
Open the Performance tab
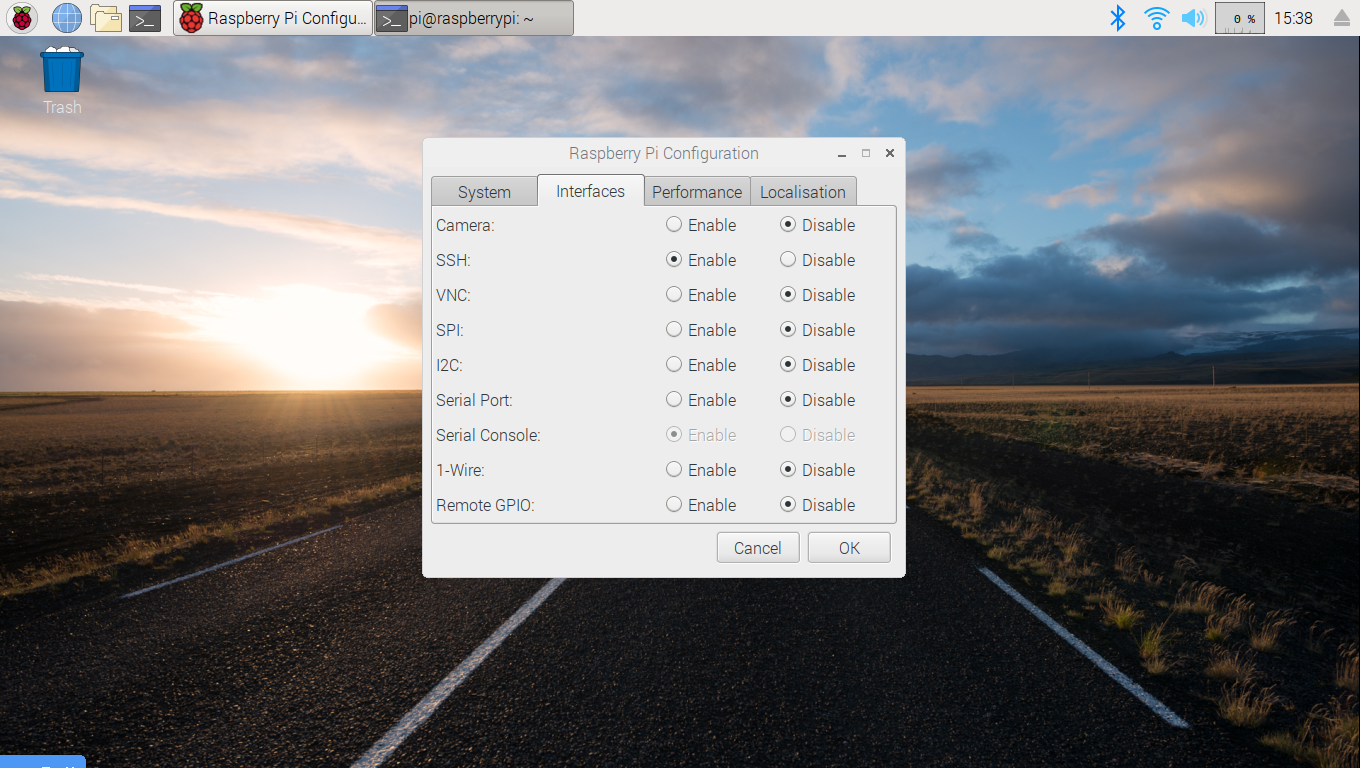(x=697, y=192)
